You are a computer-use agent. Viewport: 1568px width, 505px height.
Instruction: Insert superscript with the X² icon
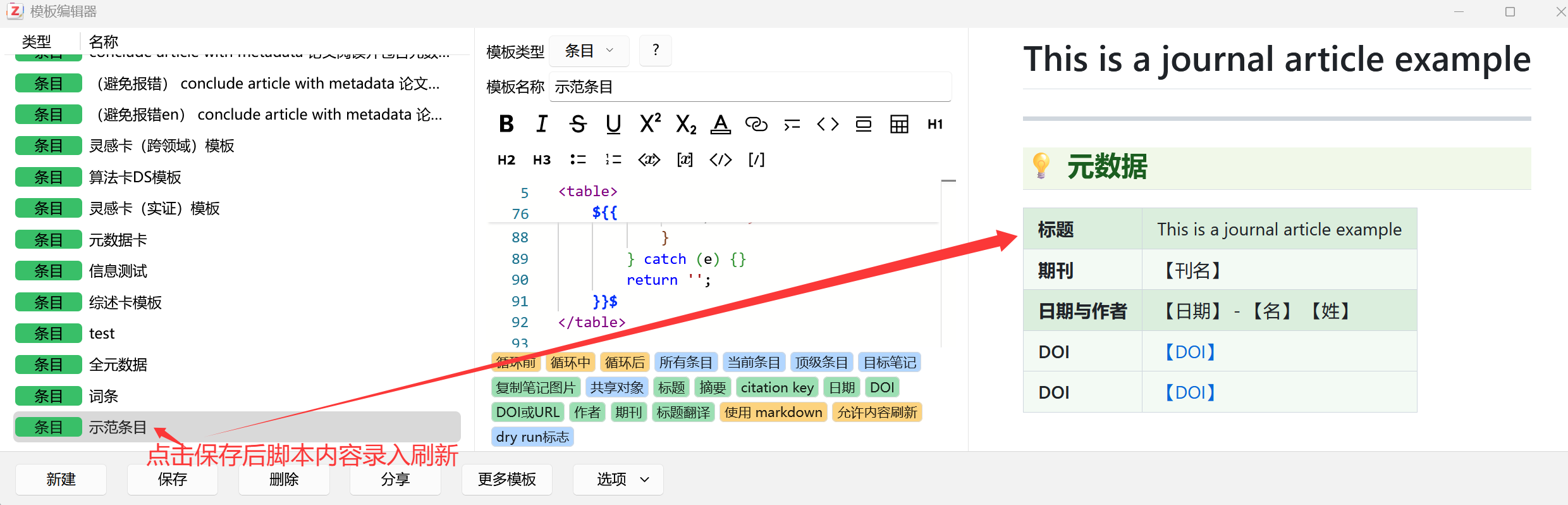tap(650, 124)
